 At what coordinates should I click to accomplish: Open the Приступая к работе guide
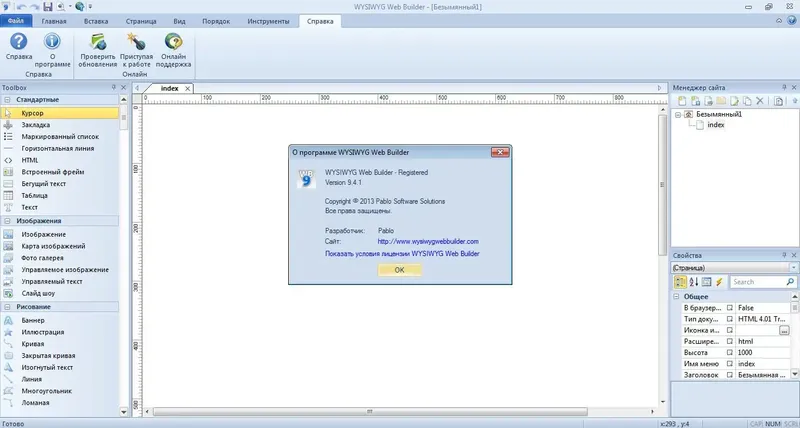tap(136, 50)
